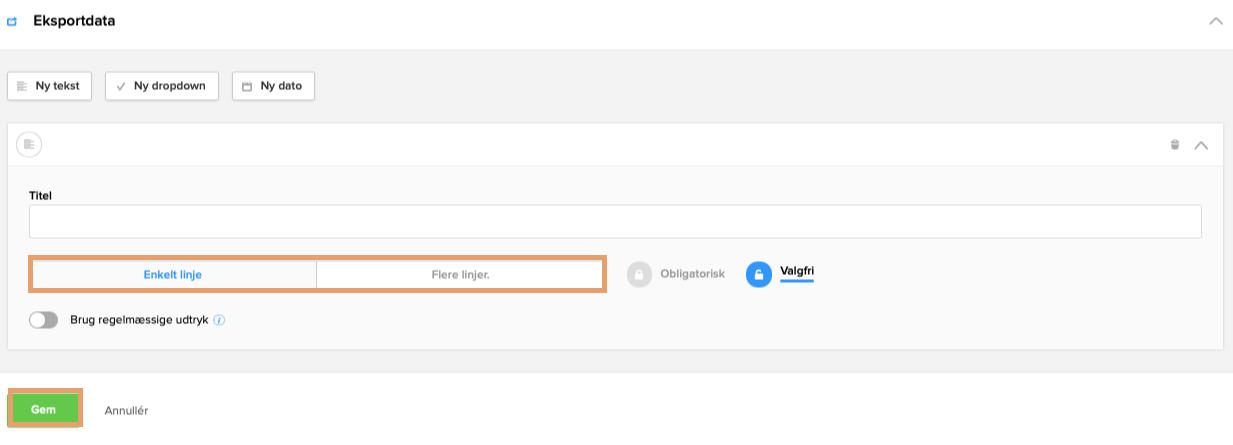This screenshot has width=1233, height=445.
Task: Select the Valgfri label option
Action: [x=797, y=271]
